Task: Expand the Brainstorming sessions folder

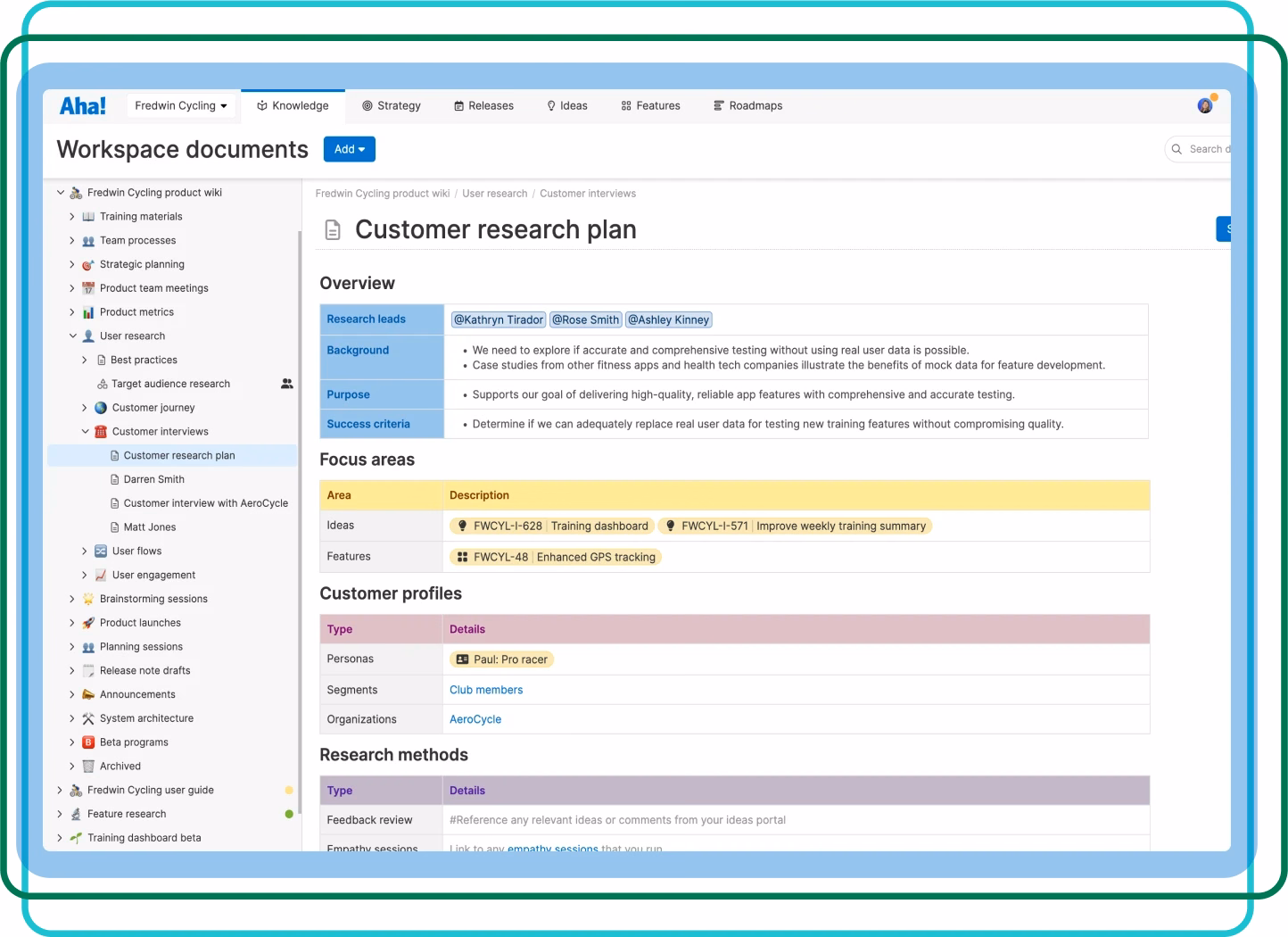Action: pos(72,600)
